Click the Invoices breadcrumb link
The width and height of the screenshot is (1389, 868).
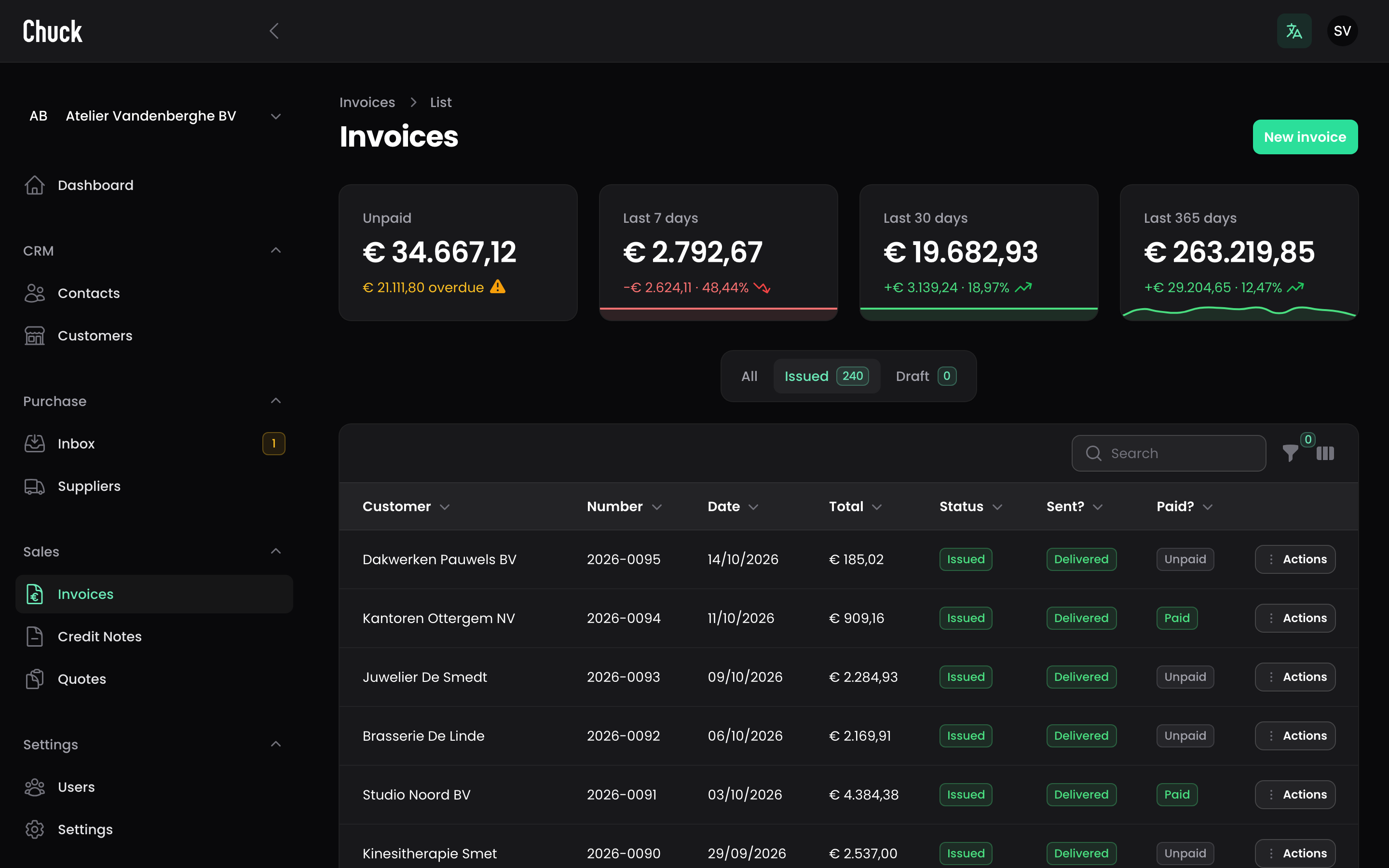368,102
